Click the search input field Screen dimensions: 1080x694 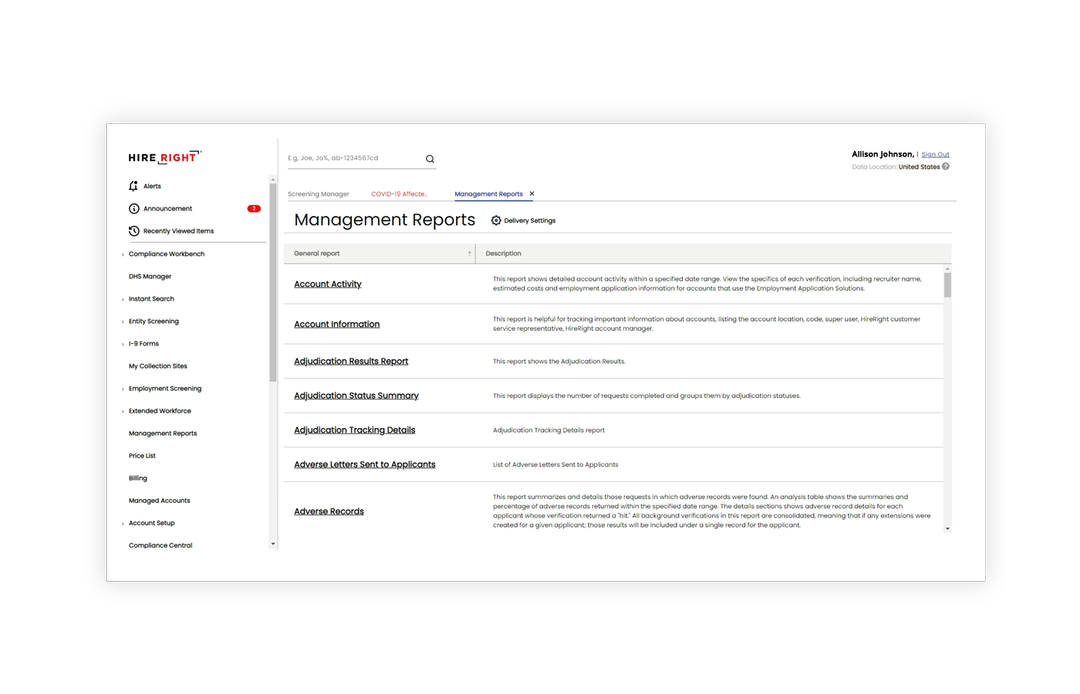(x=350, y=158)
